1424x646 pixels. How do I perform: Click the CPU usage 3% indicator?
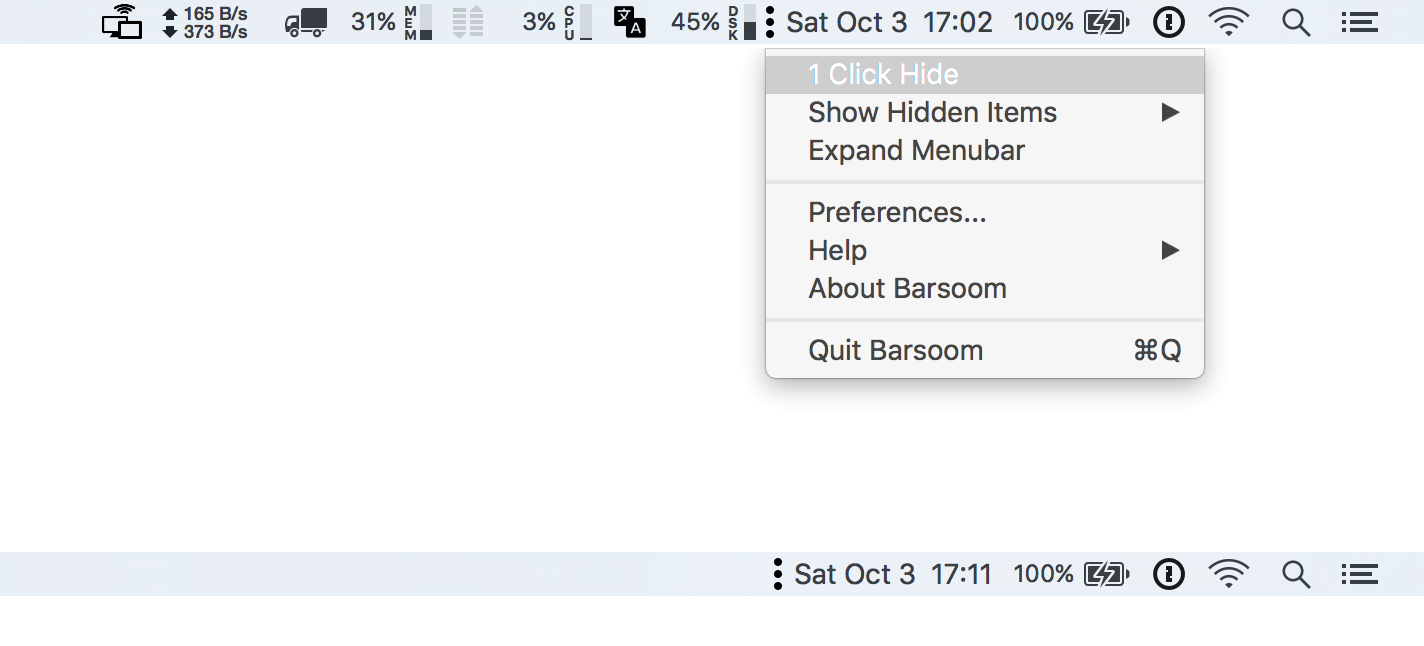556,22
